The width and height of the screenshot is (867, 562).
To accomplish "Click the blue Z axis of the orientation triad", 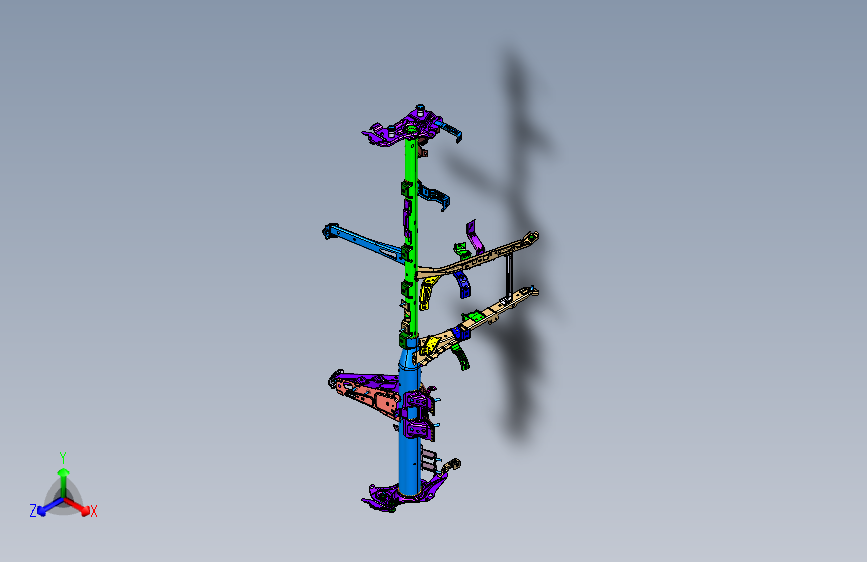I will pos(50,506).
